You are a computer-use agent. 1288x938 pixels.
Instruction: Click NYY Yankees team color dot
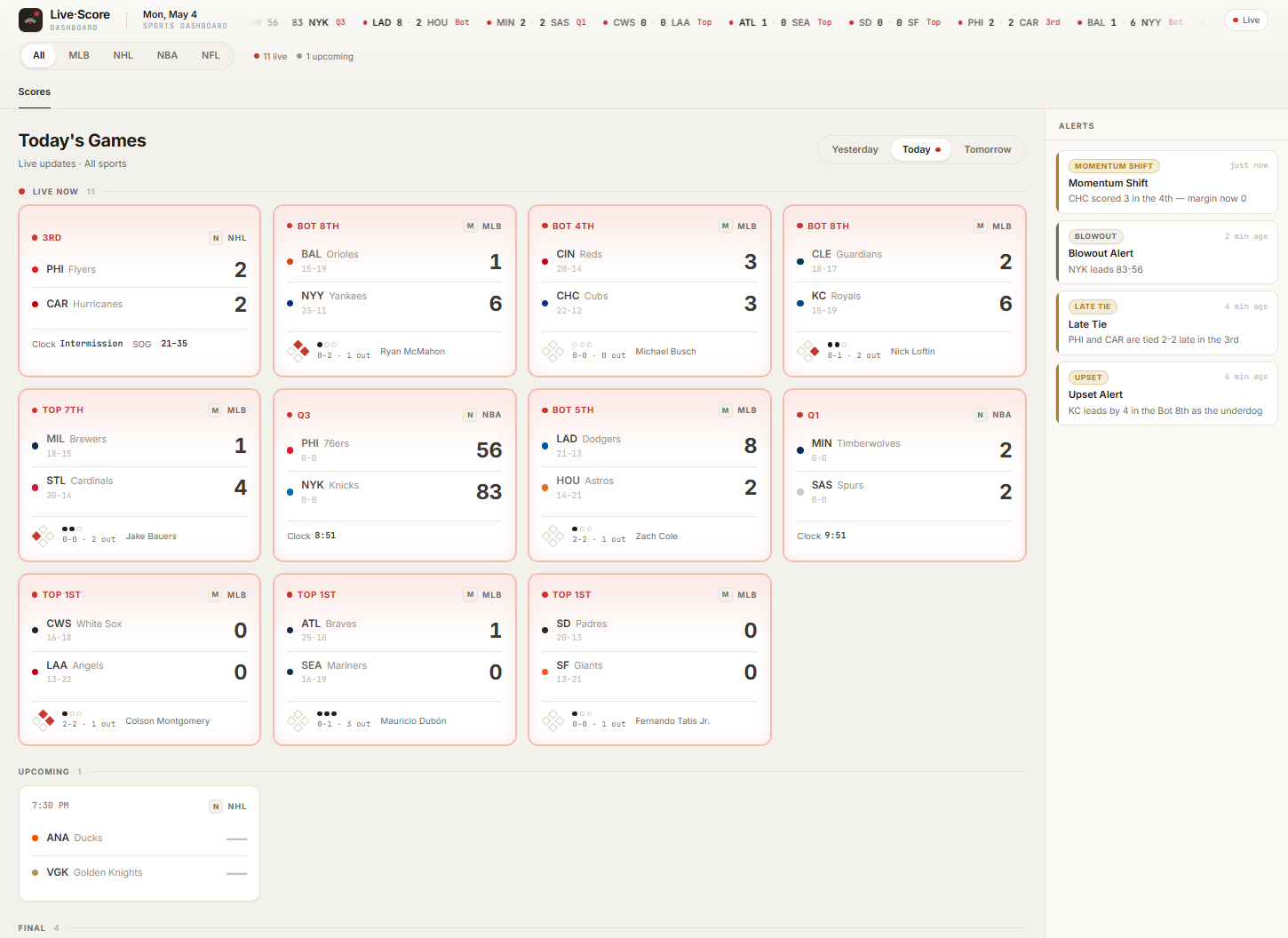click(290, 304)
